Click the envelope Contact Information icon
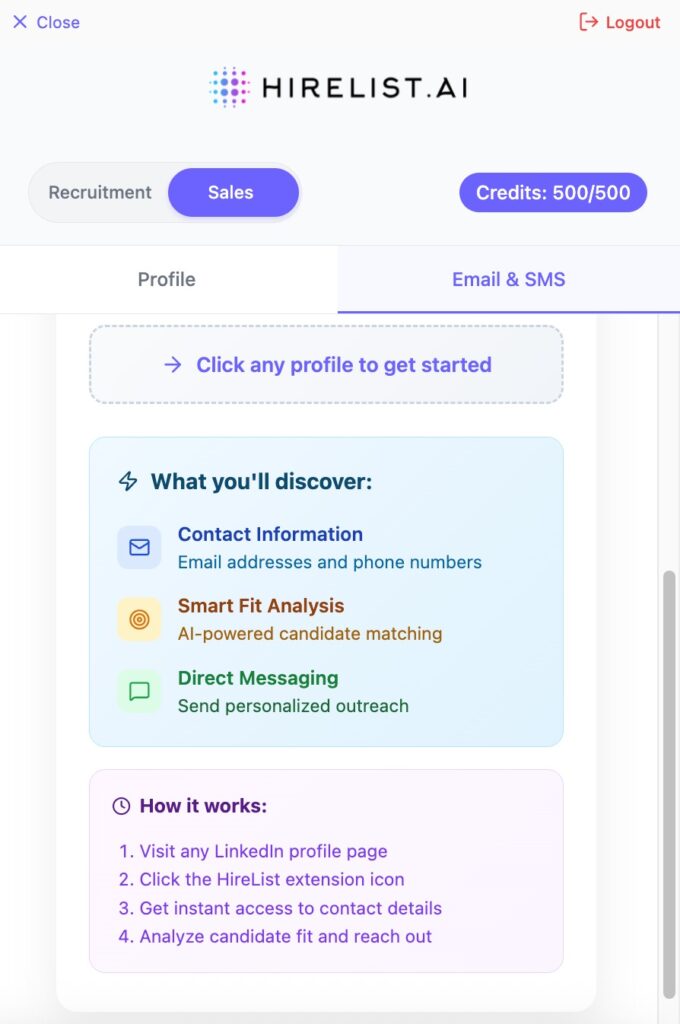 tap(139, 547)
